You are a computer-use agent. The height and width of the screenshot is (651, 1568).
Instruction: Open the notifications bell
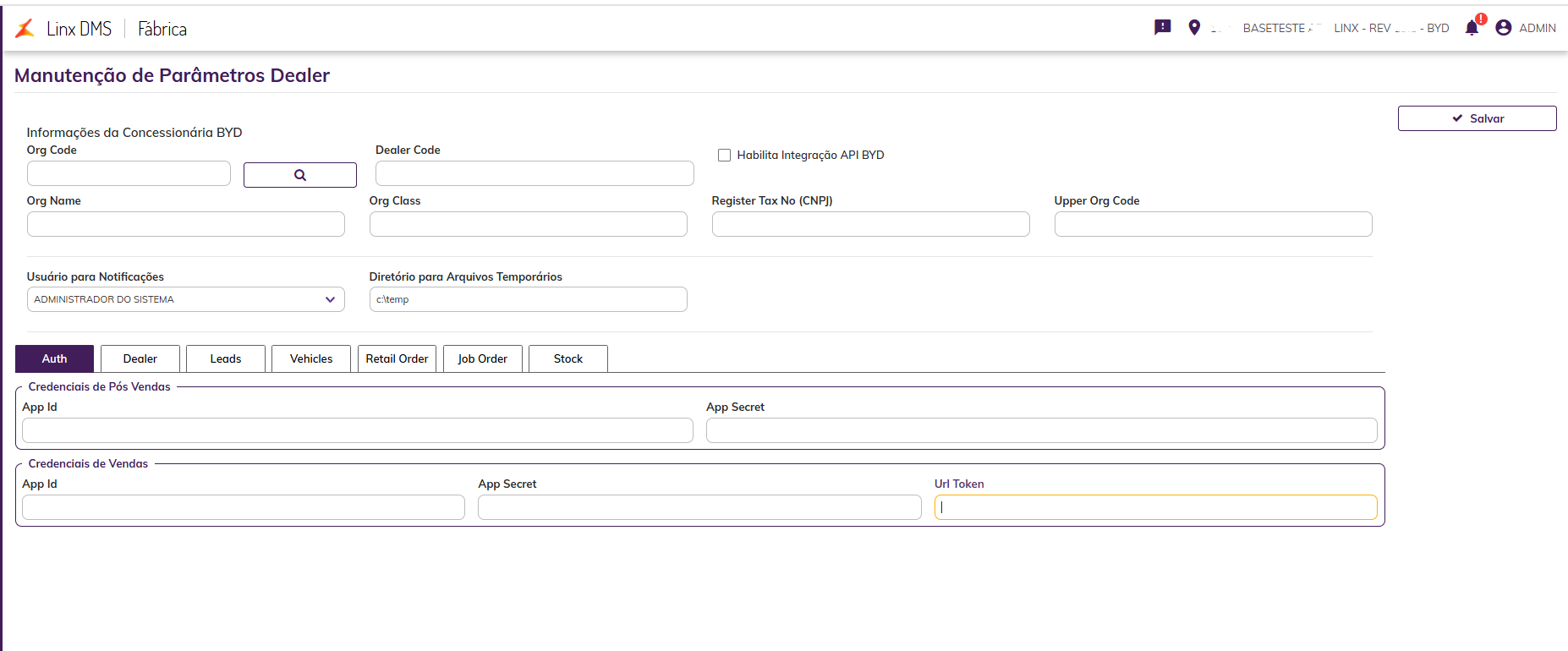[x=1472, y=28]
